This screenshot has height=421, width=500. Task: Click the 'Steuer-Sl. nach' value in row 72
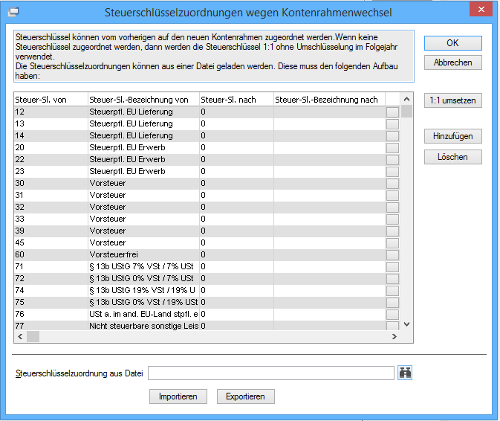[x=236, y=279]
